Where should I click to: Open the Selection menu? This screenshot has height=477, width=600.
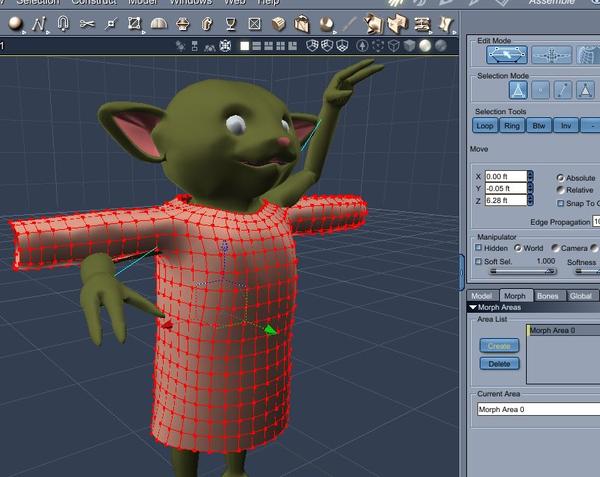tap(38, 2)
